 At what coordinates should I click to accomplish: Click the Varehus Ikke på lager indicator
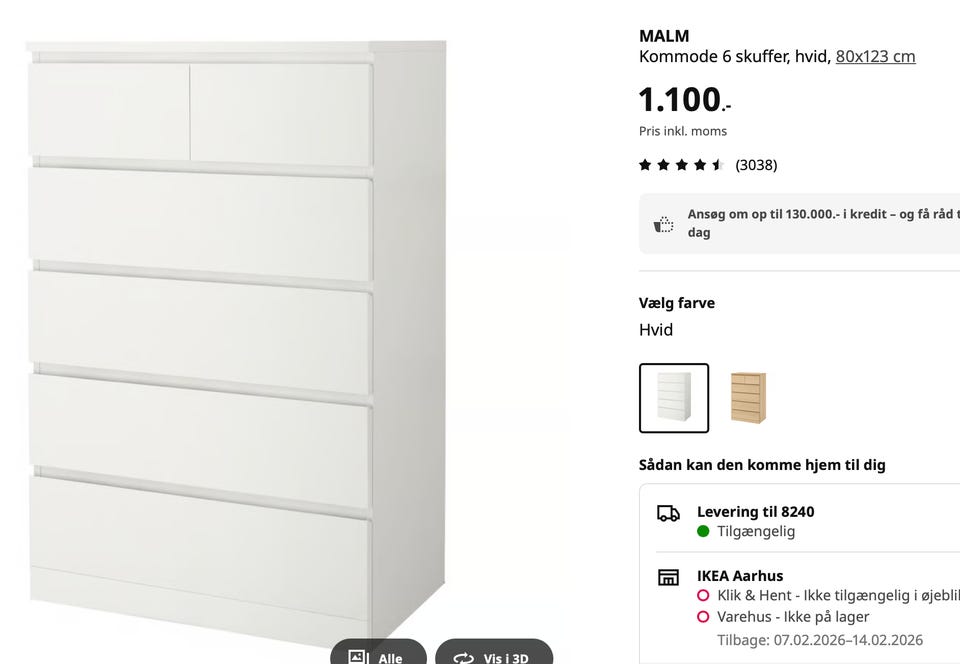tap(703, 616)
